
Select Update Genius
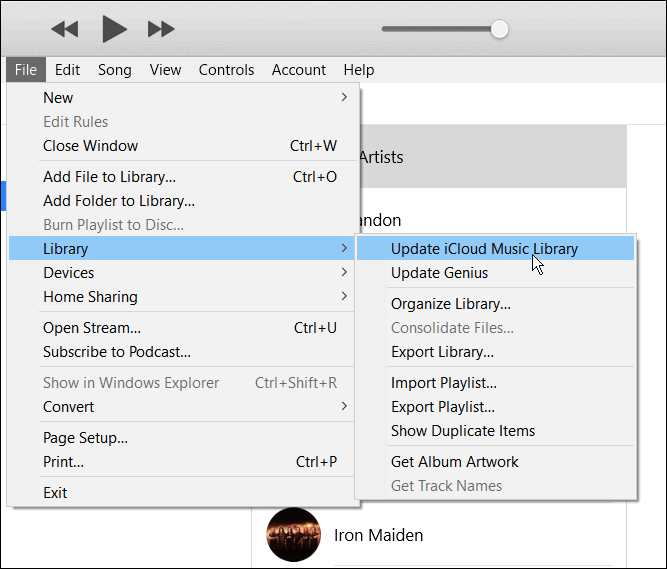click(496, 273)
